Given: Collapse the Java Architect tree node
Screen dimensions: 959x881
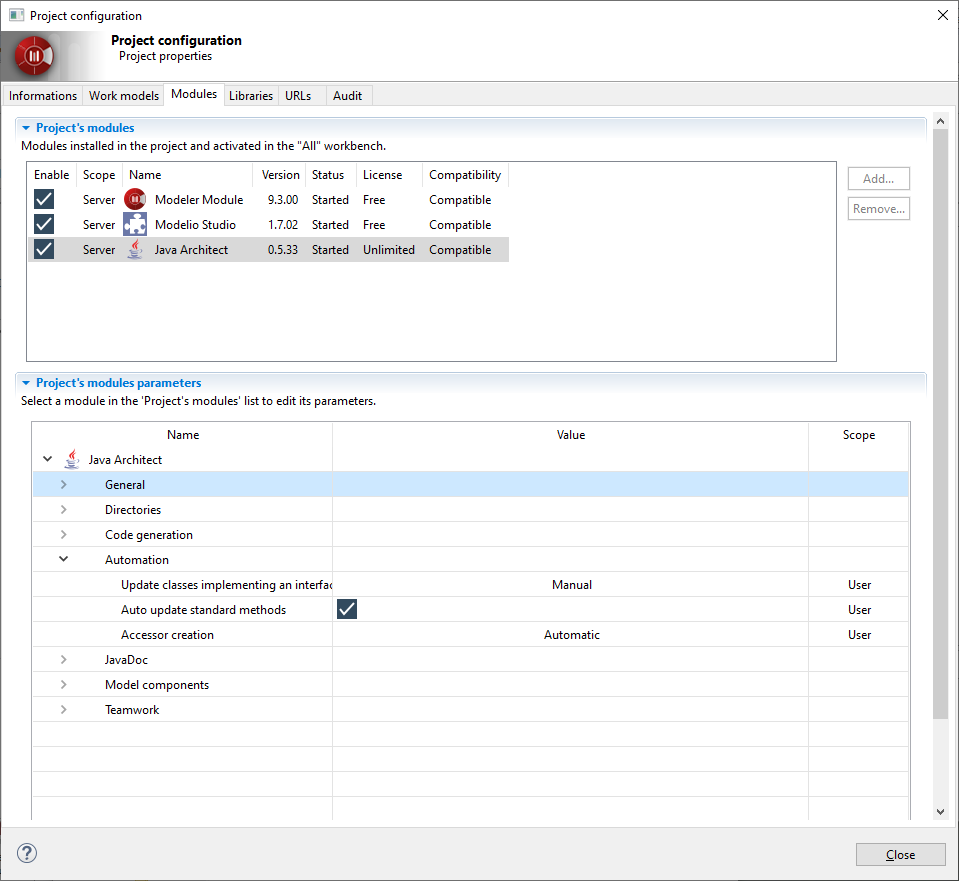Looking at the screenshot, I should pos(48,459).
